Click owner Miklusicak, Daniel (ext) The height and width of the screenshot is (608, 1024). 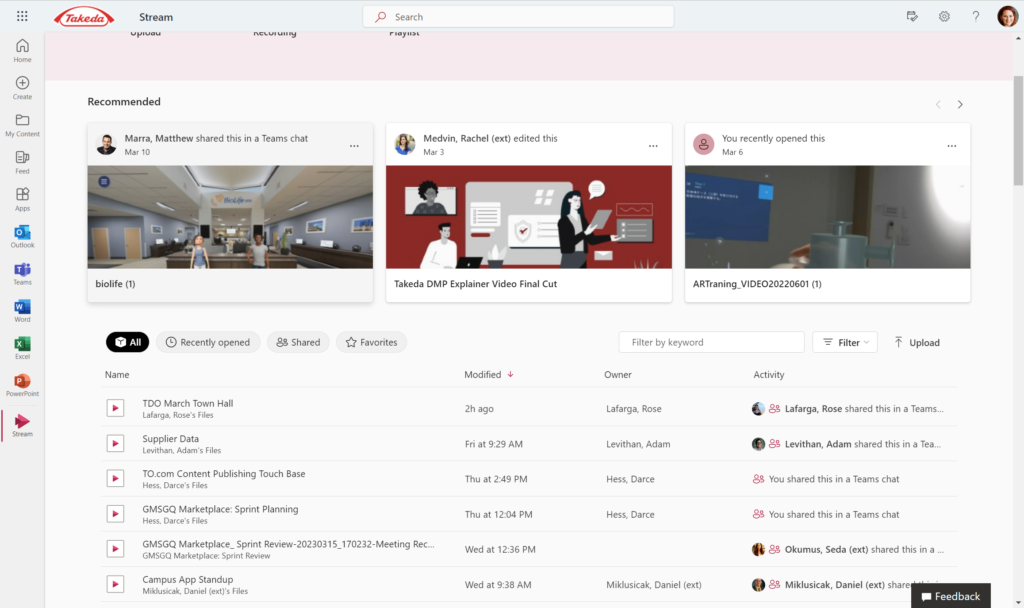coord(654,584)
